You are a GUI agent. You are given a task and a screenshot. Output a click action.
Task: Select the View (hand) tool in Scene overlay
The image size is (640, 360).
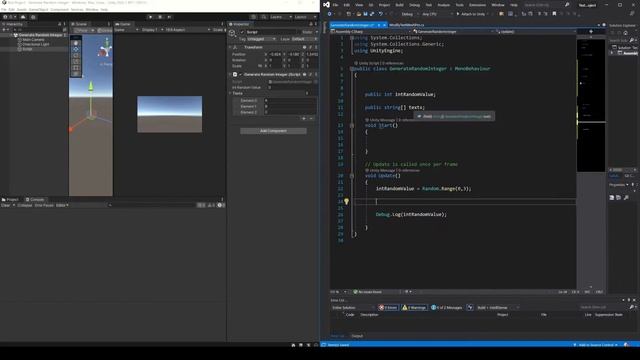(x=76, y=43)
